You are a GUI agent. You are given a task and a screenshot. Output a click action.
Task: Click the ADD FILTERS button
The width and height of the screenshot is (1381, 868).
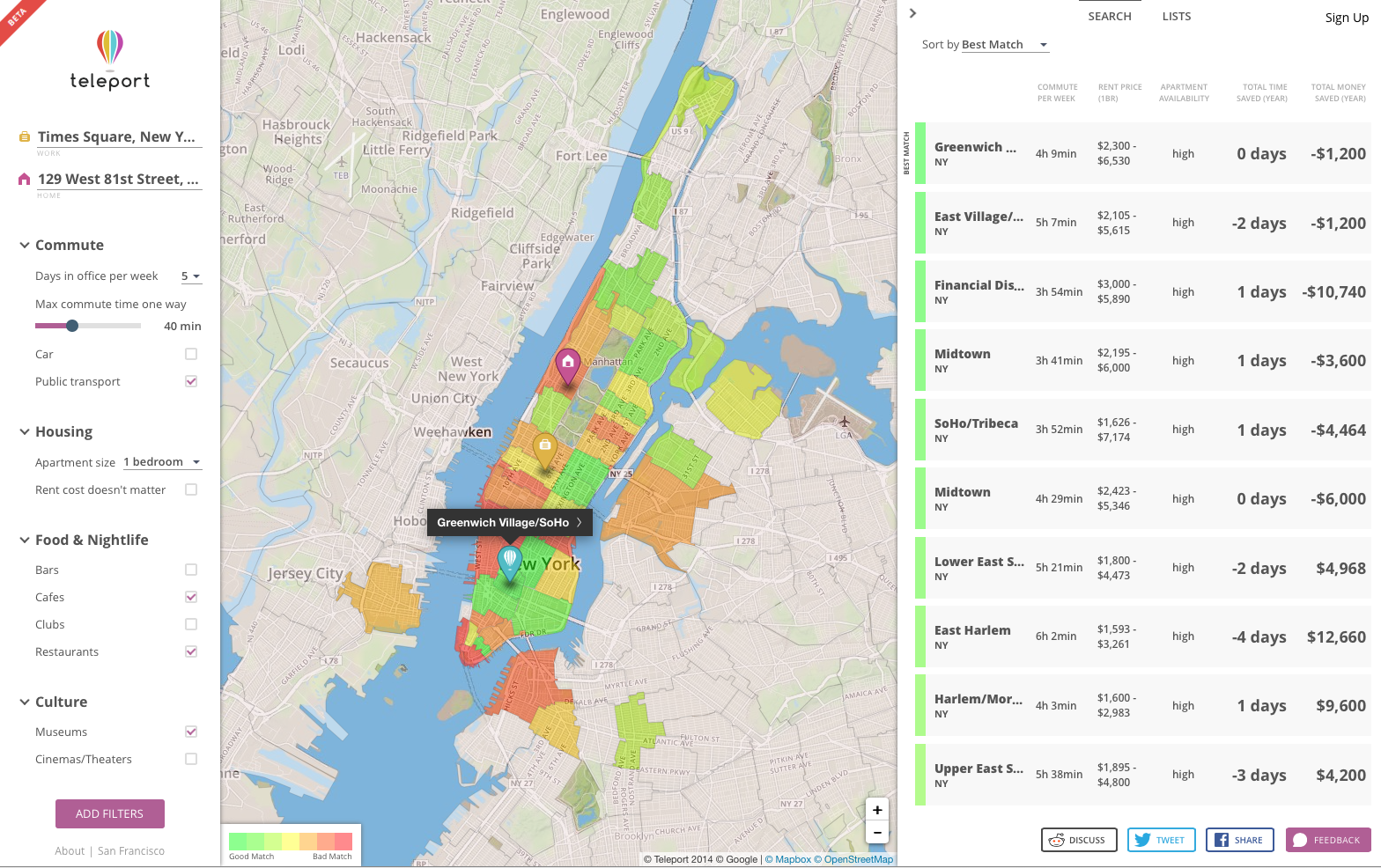[110, 813]
